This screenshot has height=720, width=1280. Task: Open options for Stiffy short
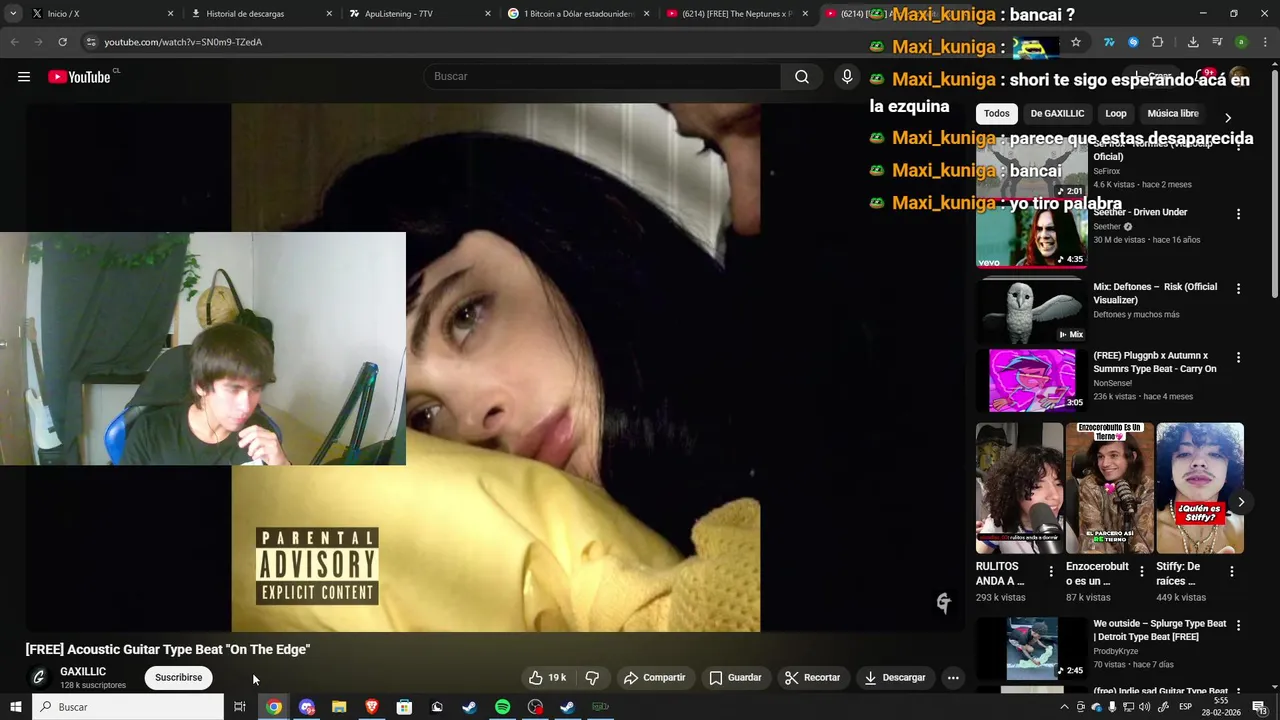(x=1232, y=572)
